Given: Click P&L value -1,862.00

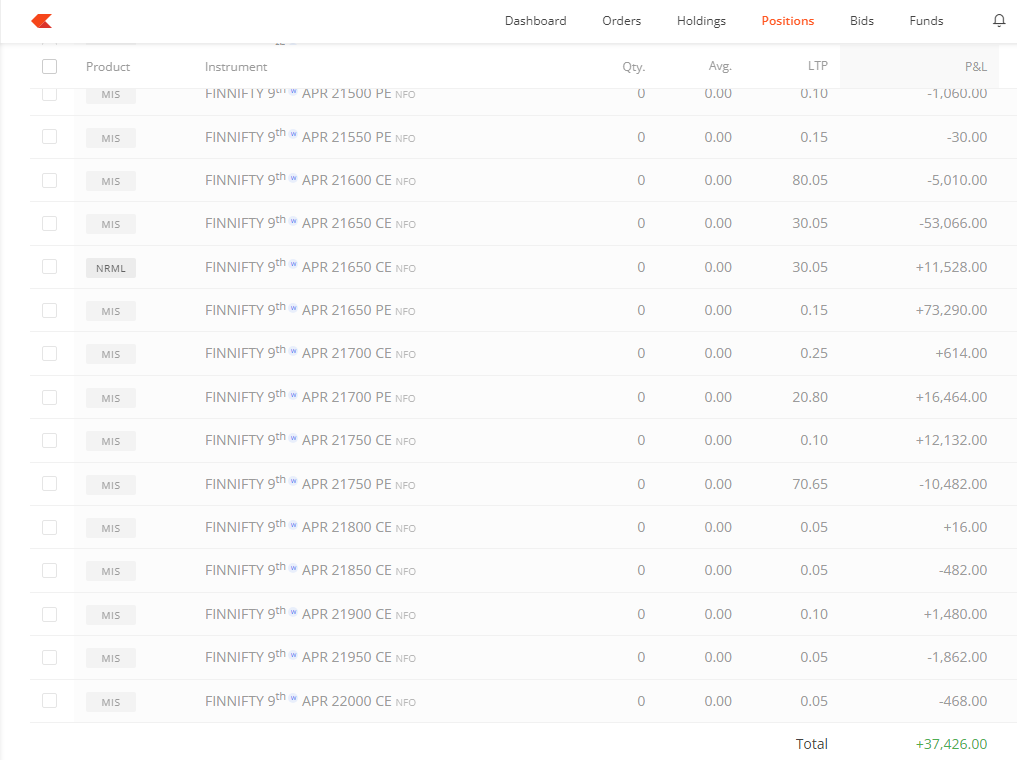Looking at the screenshot, I should (957, 657).
